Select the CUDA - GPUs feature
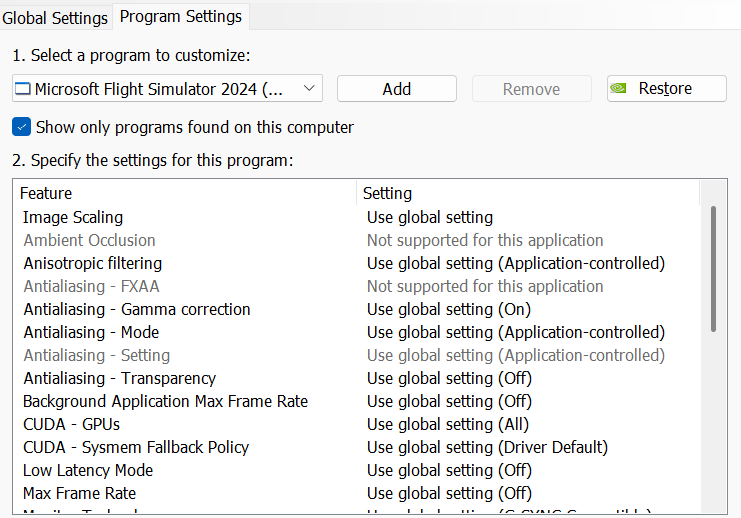This screenshot has width=741, height=518. (71, 424)
